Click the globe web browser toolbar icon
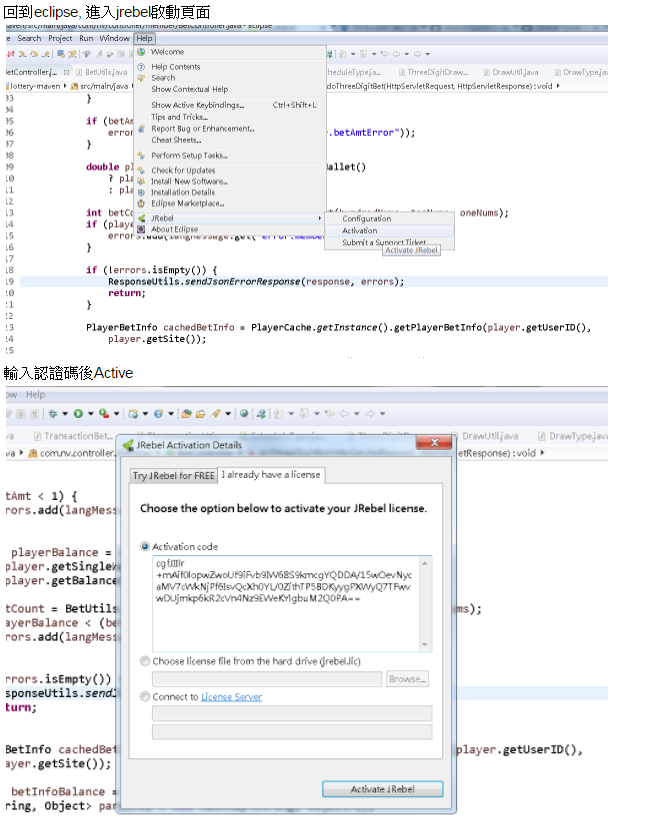This screenshot has height=822, width=652. coord(244,414)
